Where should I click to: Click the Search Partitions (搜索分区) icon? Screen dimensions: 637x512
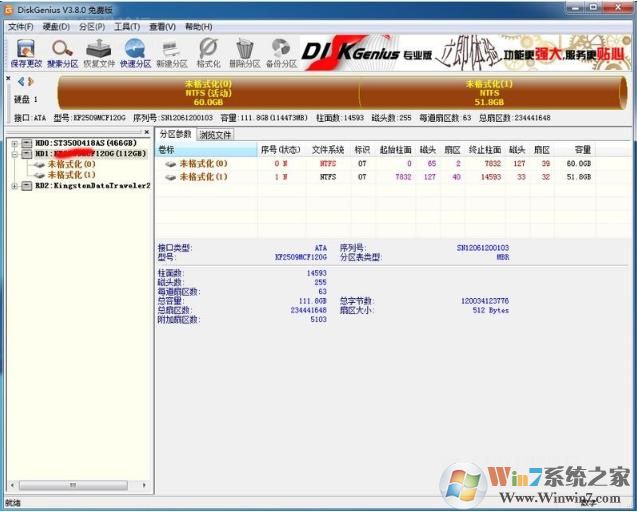(x=62, y=50)
